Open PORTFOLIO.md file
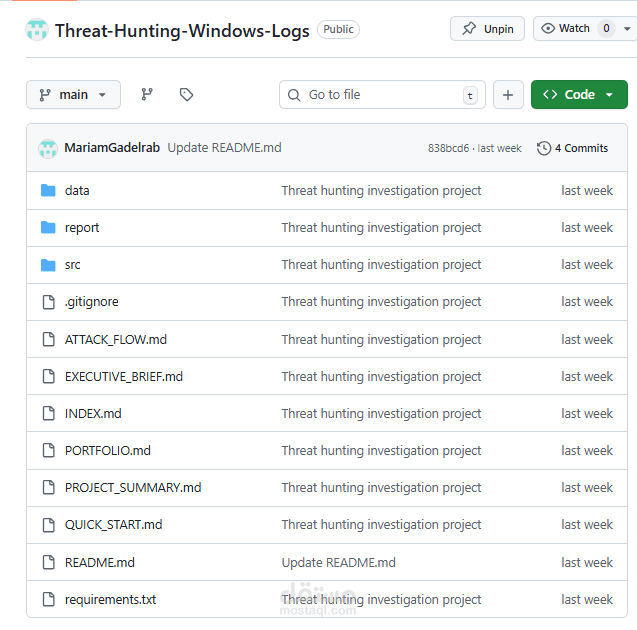This screenshot has height=630, width=637. coord(108,450)
